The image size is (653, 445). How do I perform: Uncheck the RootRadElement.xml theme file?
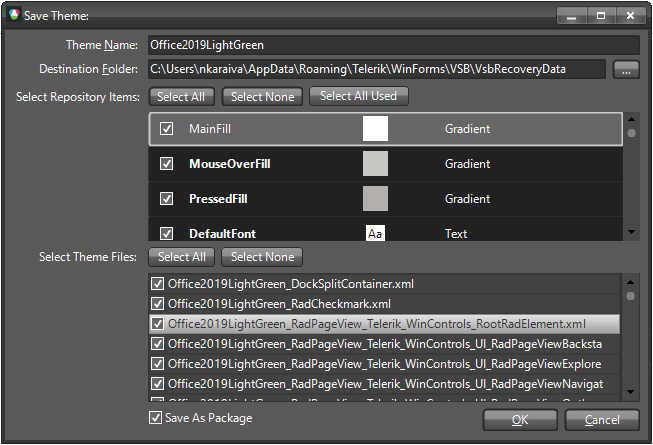[157, 324]
